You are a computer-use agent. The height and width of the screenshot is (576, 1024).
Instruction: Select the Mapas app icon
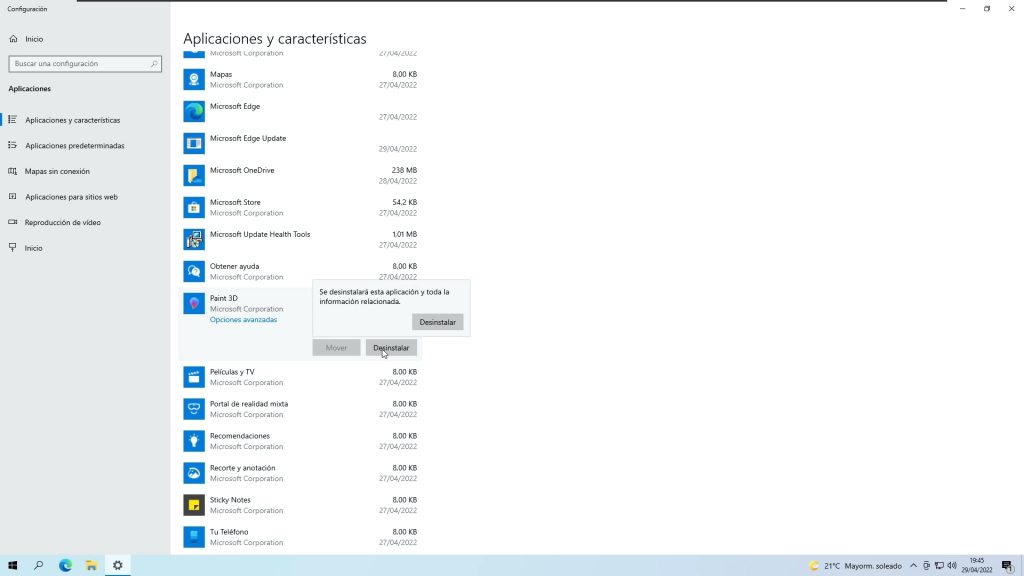click(x=194, y=79)
